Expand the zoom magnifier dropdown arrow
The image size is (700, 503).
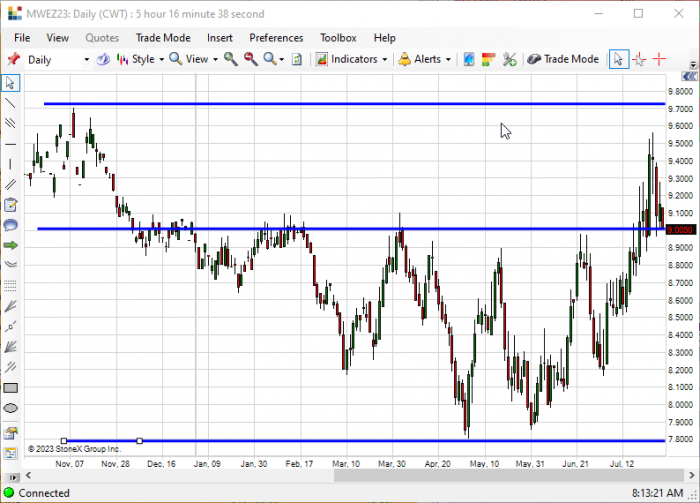[282, 59]
